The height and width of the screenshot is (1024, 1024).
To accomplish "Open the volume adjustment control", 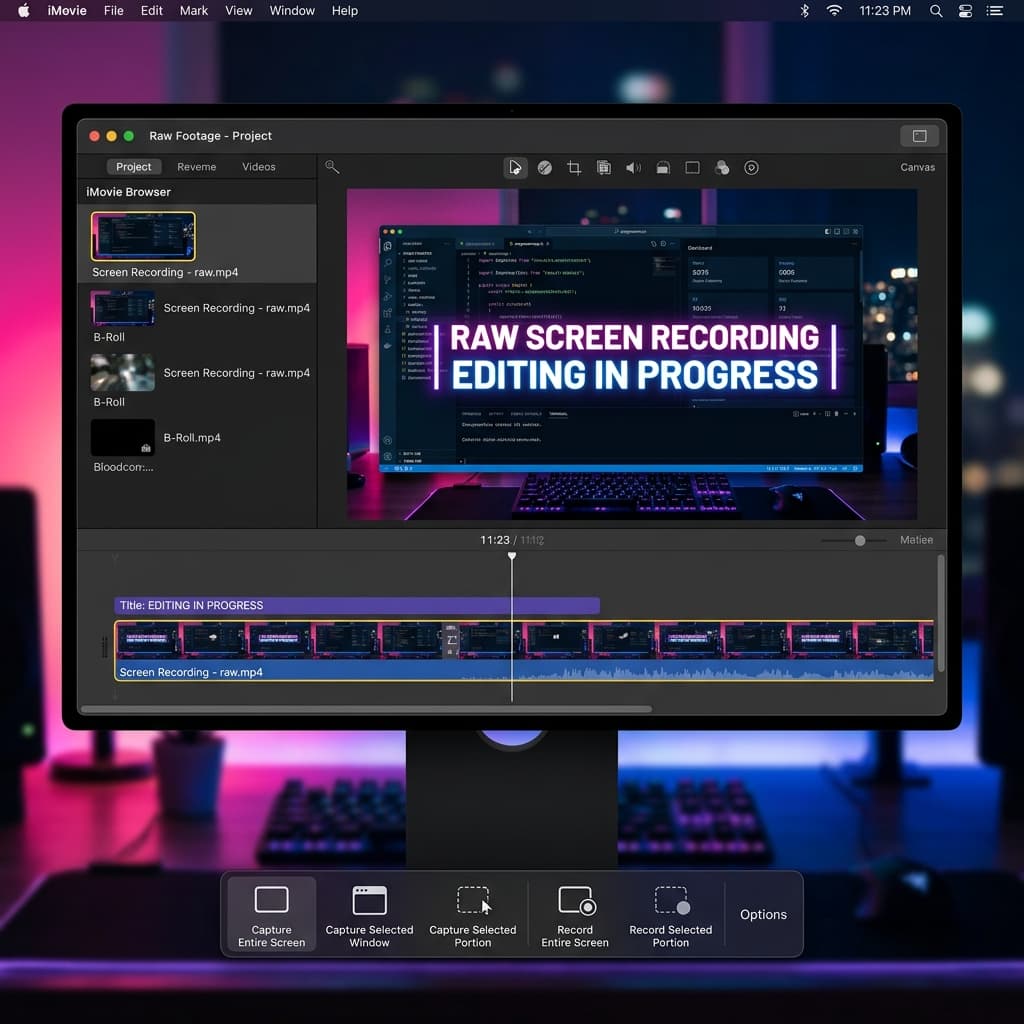I will pyautogui.click(x=633, y=167).
